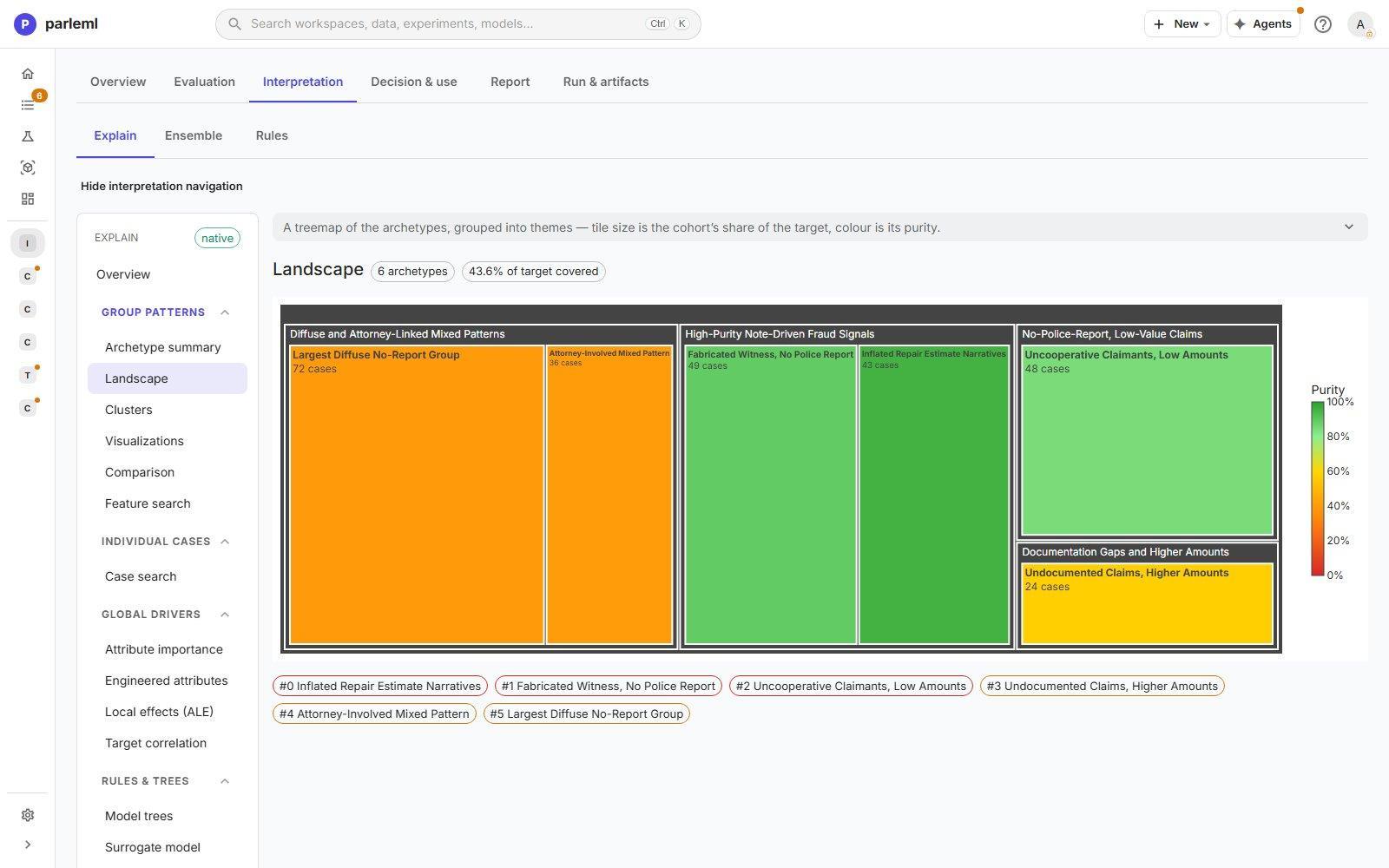This screenshot has height=868, width=1389.
Task: Select the workspace item labeled I
Action: (x=28, y=243)
